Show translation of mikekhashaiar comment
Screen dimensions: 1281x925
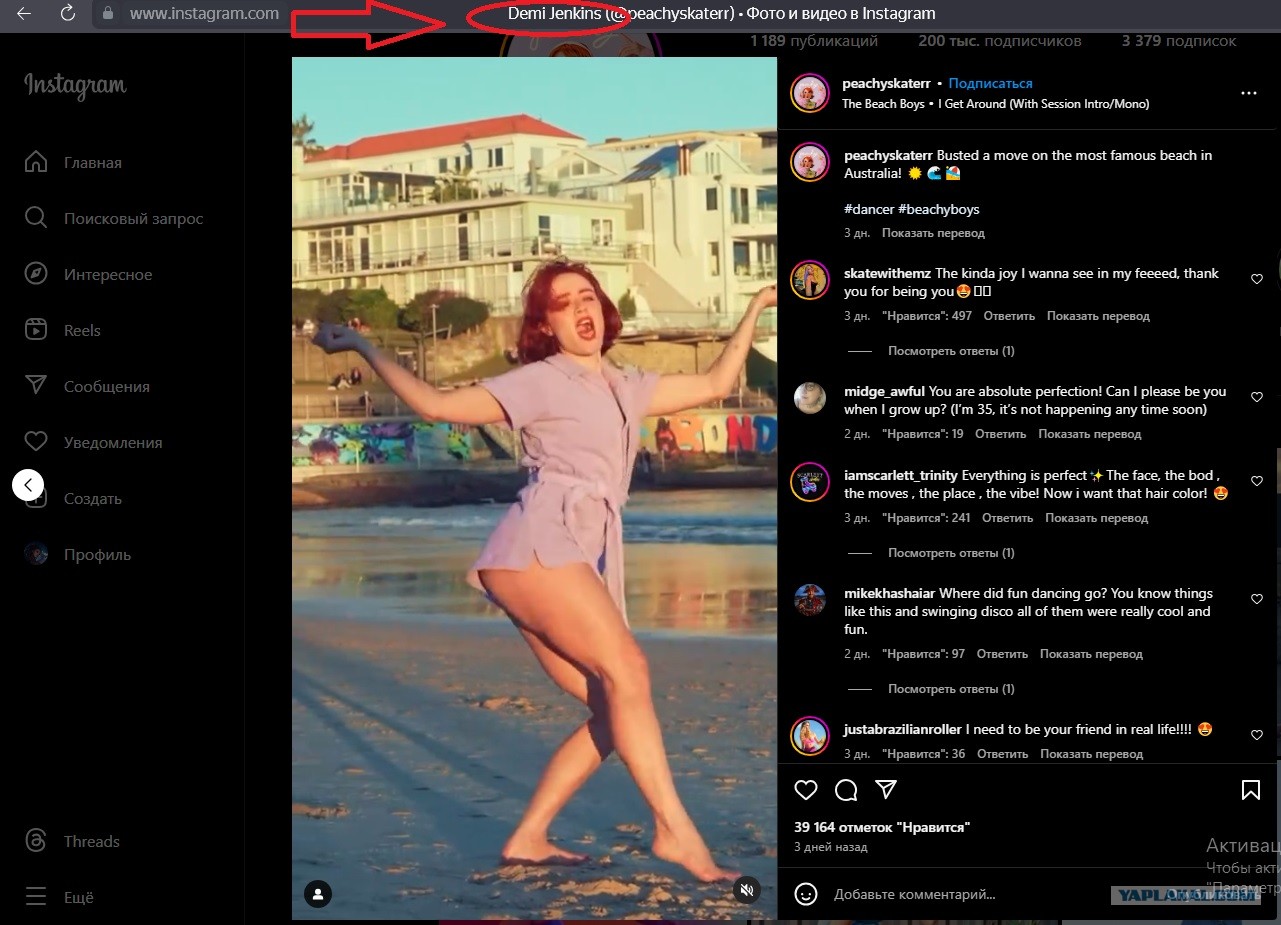pos(1091,654)
